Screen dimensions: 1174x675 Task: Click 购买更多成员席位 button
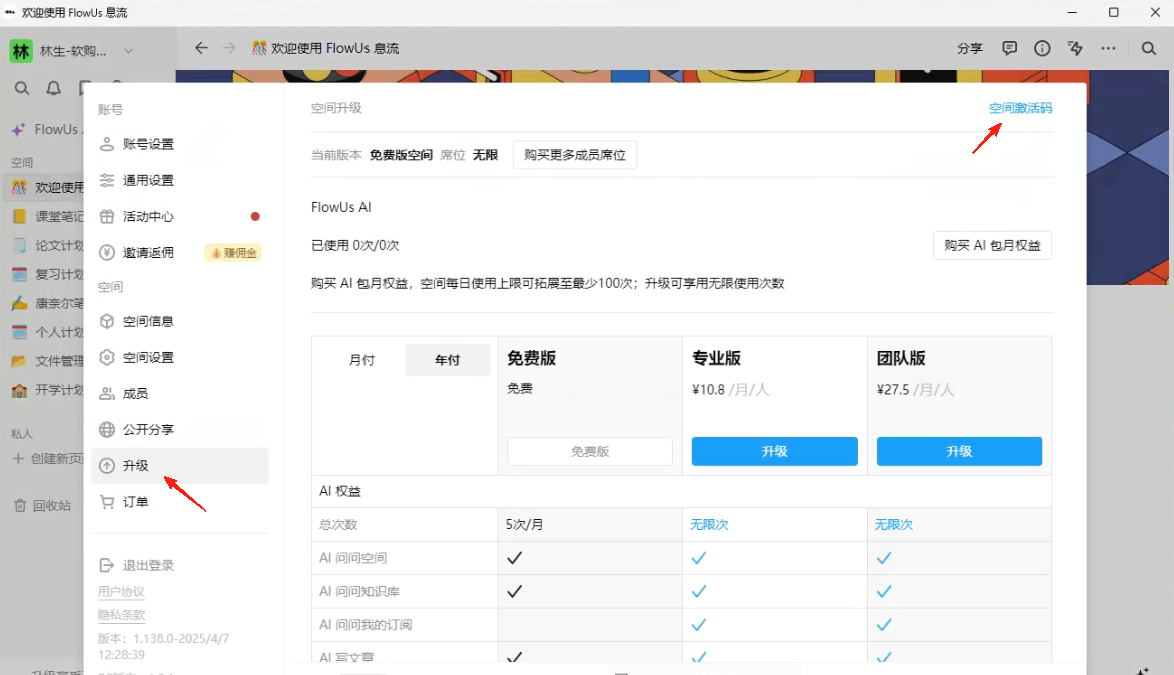[x=575, y=155]
